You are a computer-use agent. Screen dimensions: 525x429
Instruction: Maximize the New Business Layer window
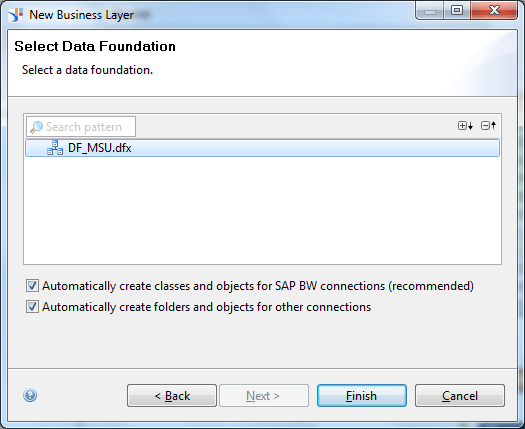pos(457,10)
